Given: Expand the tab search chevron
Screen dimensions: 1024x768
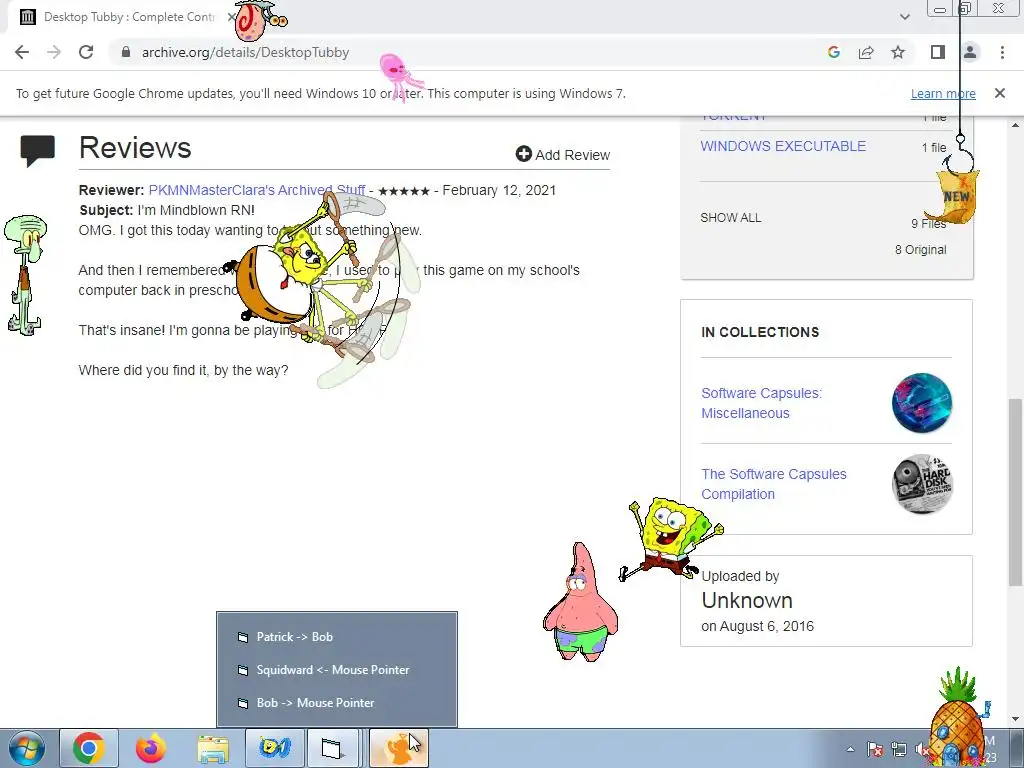Looking at the screenshot, I should click(904, 17).
